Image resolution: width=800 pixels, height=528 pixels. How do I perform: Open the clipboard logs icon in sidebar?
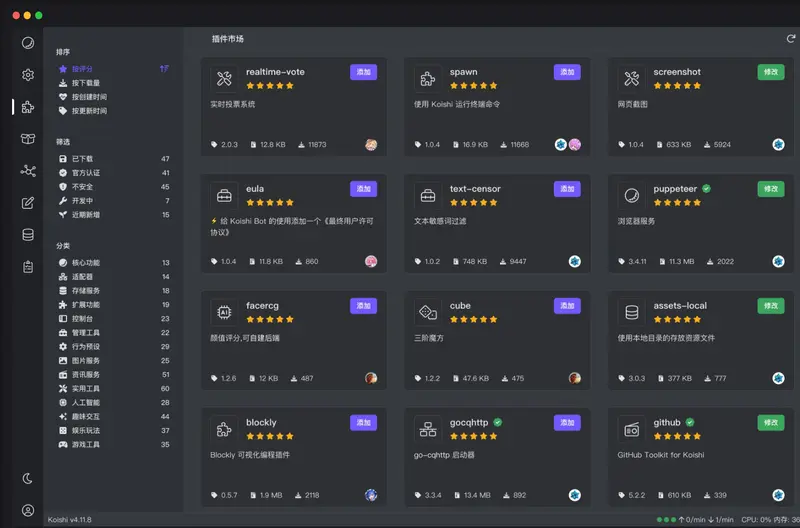click(x=28, y=267)
